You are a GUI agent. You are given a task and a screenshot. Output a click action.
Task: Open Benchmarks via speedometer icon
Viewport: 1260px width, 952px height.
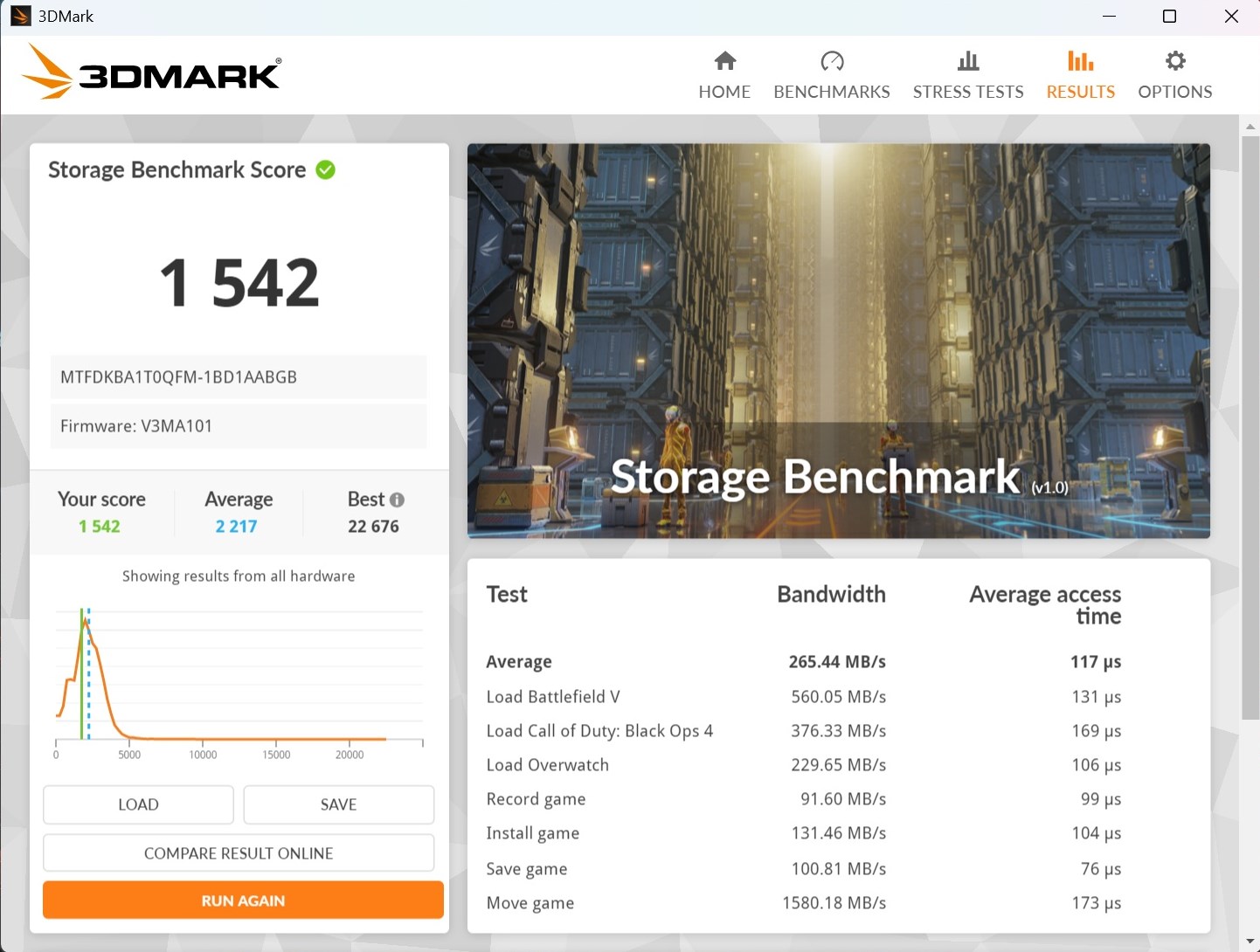pos(832,61)
